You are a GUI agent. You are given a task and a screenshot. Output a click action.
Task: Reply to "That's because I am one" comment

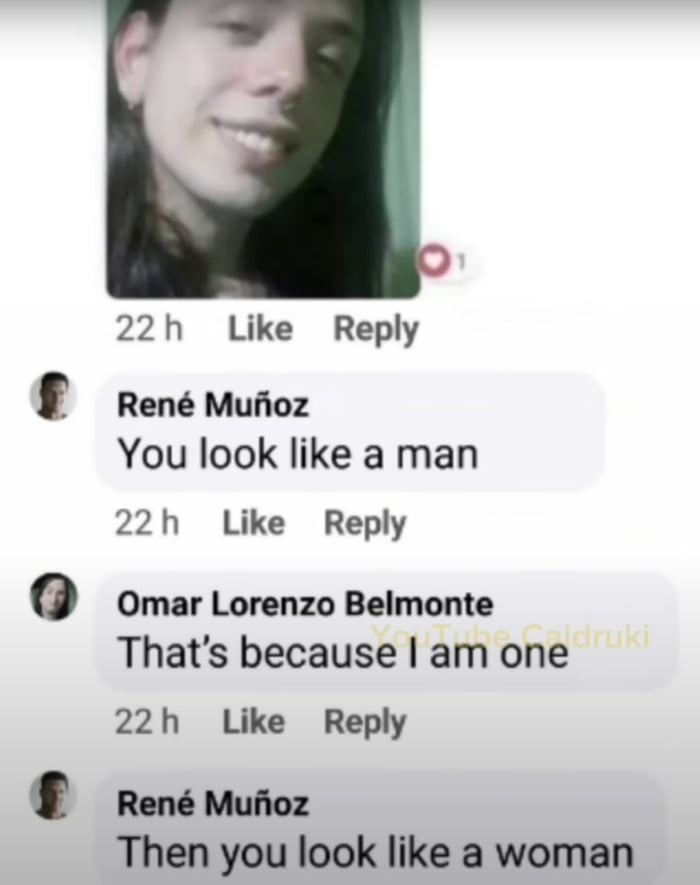pos(365,723)
